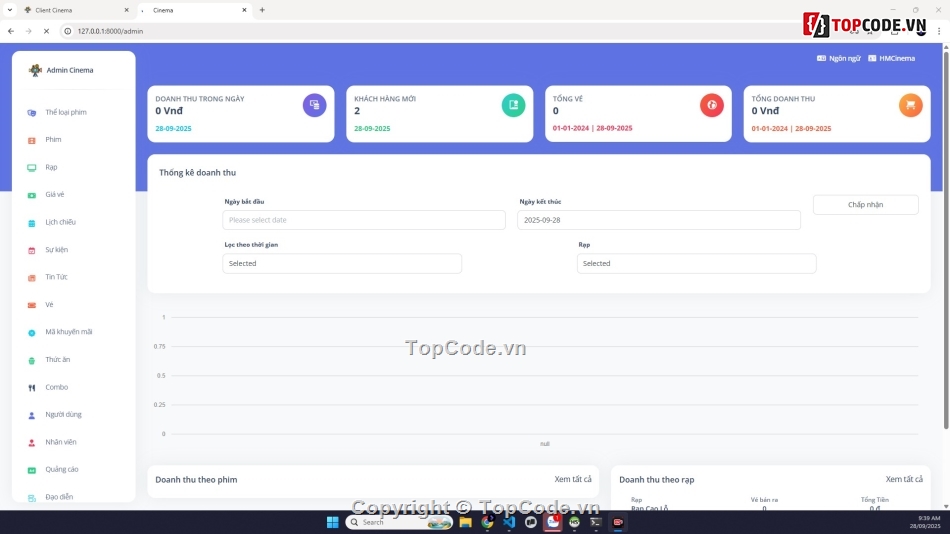Open the Ngôn ngữ language menu
This screenshot has width=950, height=534.
[x=838, y=59]
